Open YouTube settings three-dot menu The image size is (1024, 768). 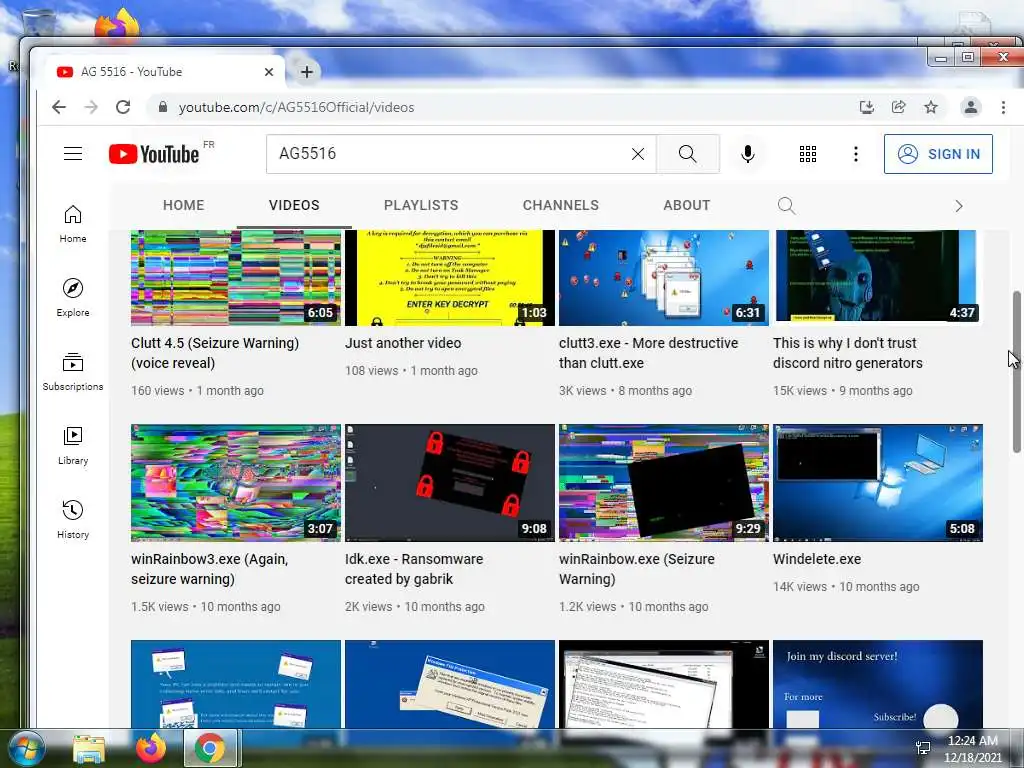coord(856,154)
